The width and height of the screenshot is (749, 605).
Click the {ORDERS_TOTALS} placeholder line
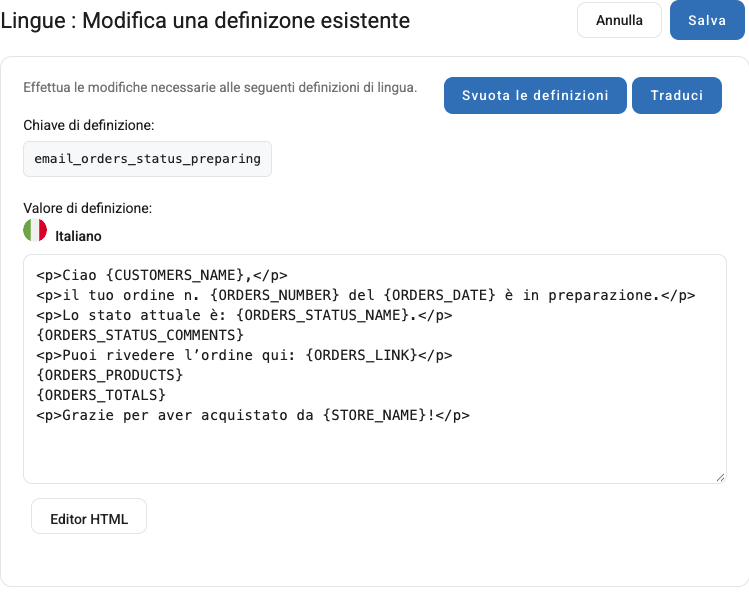(101, 395)
